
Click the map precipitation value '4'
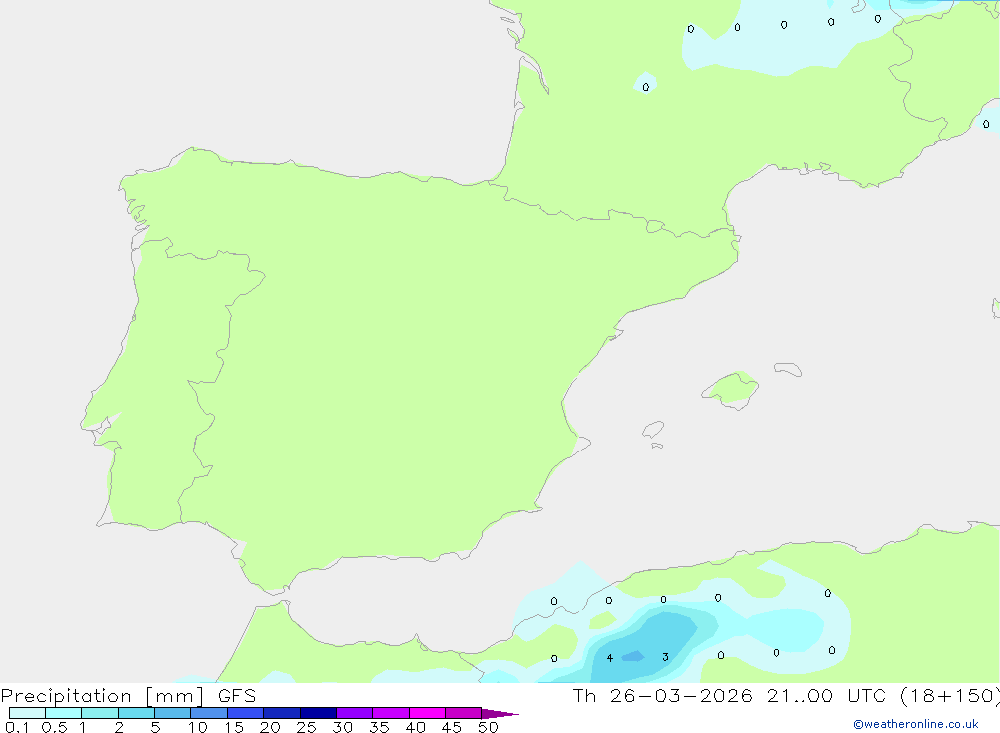(610, 658)
